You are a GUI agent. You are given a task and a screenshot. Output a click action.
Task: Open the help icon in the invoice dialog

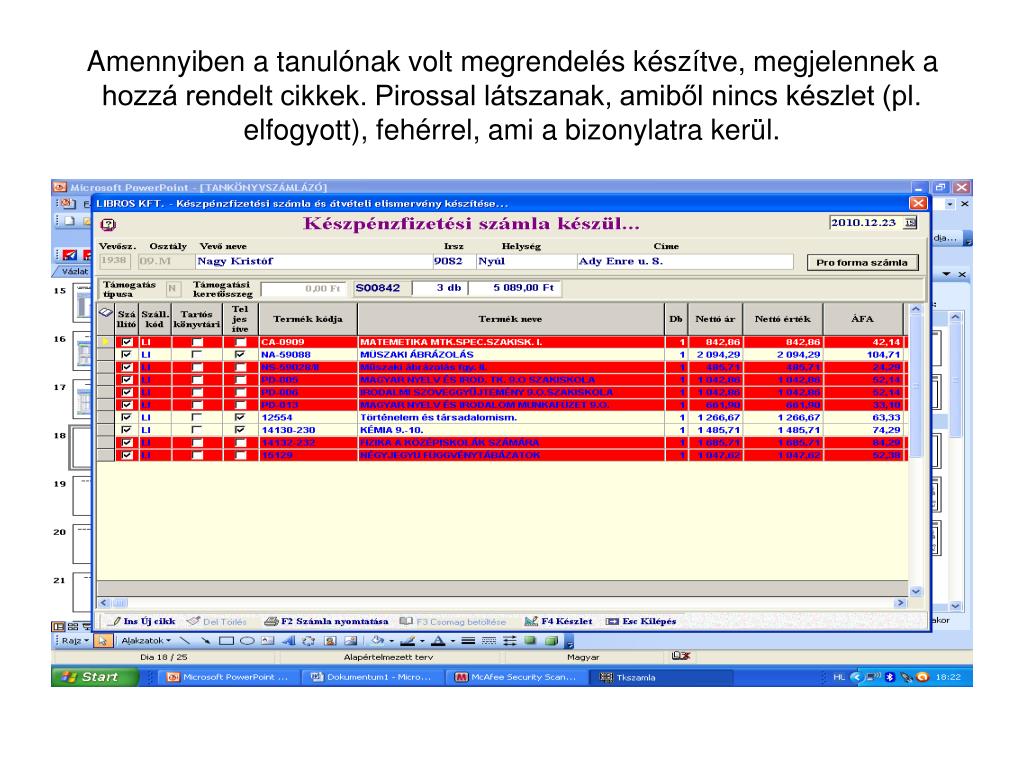click(x=108, y=225)
